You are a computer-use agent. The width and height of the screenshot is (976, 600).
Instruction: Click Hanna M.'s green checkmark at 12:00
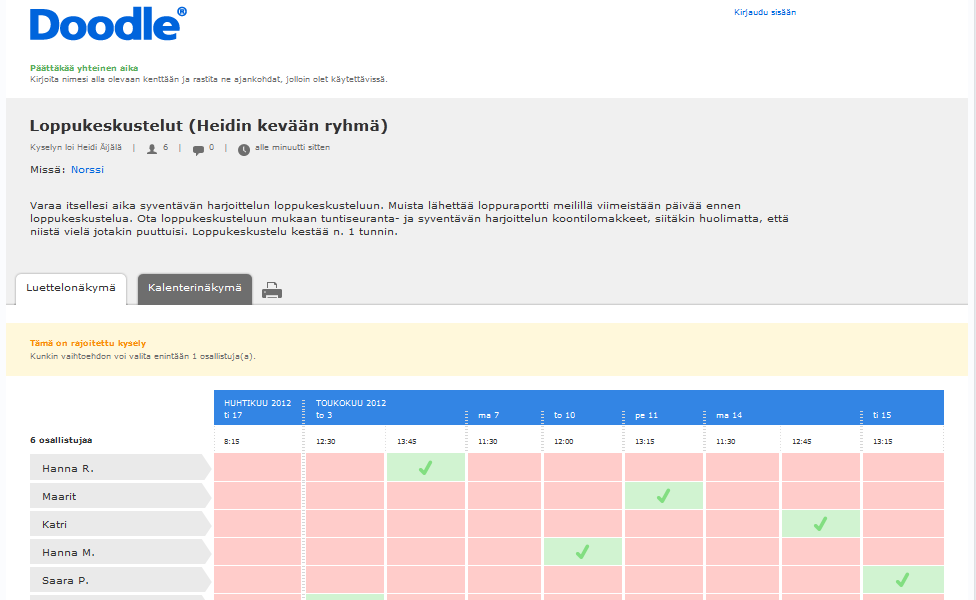pos(583,551)
